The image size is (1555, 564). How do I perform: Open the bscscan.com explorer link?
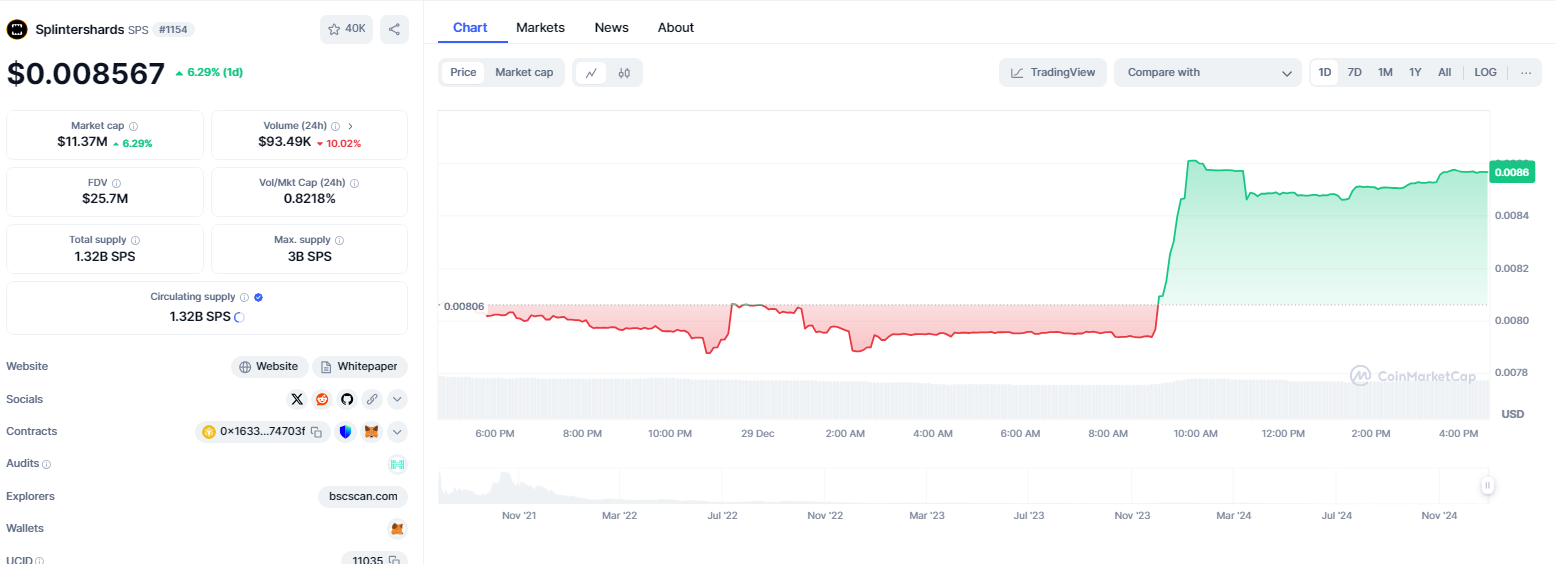point(363,496)
